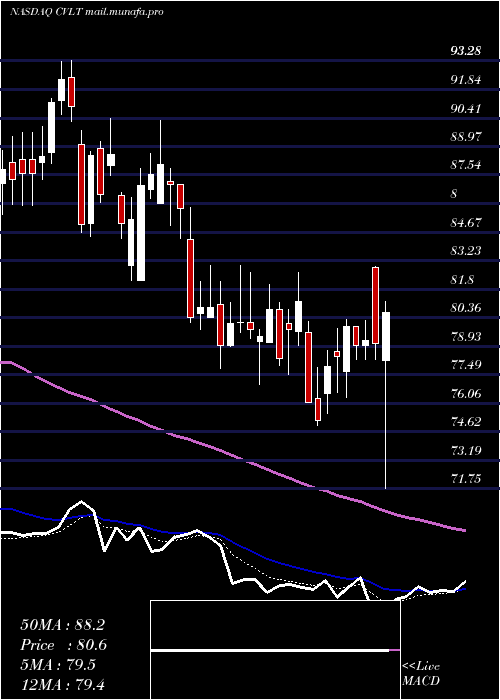The image size is (500, 700).
Task: Select the 73.19 price axis label
Action: pyautogui.click(x=466, y=450)
